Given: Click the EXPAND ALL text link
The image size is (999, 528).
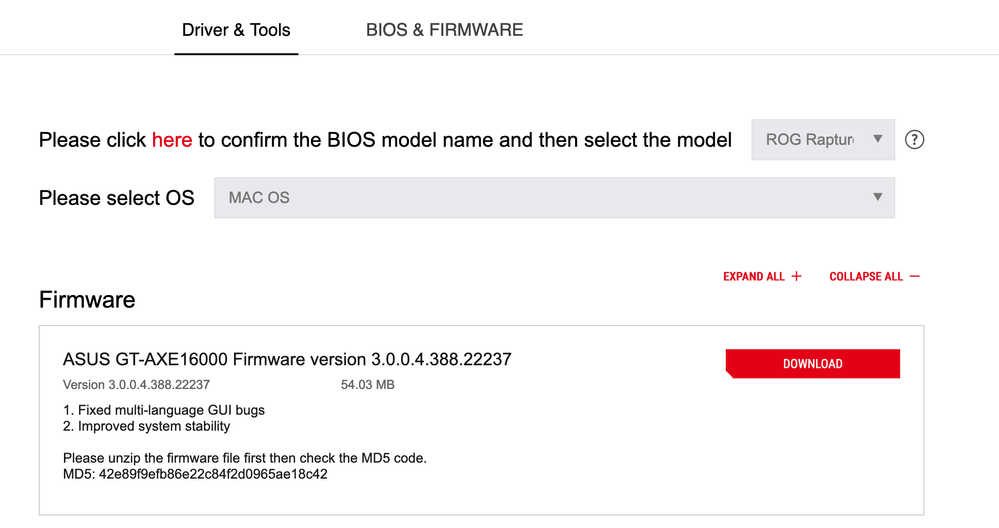Looking at the screenshot, I should pos(754,277).
